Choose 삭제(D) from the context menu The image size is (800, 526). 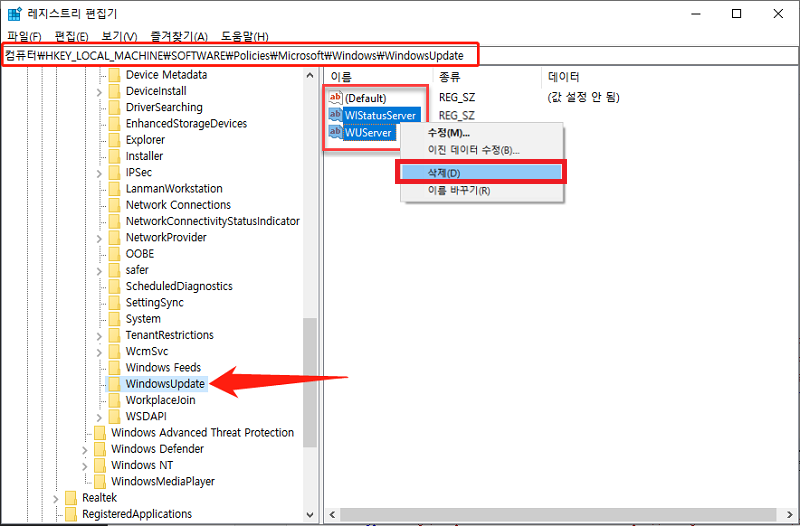coord(481,173)
